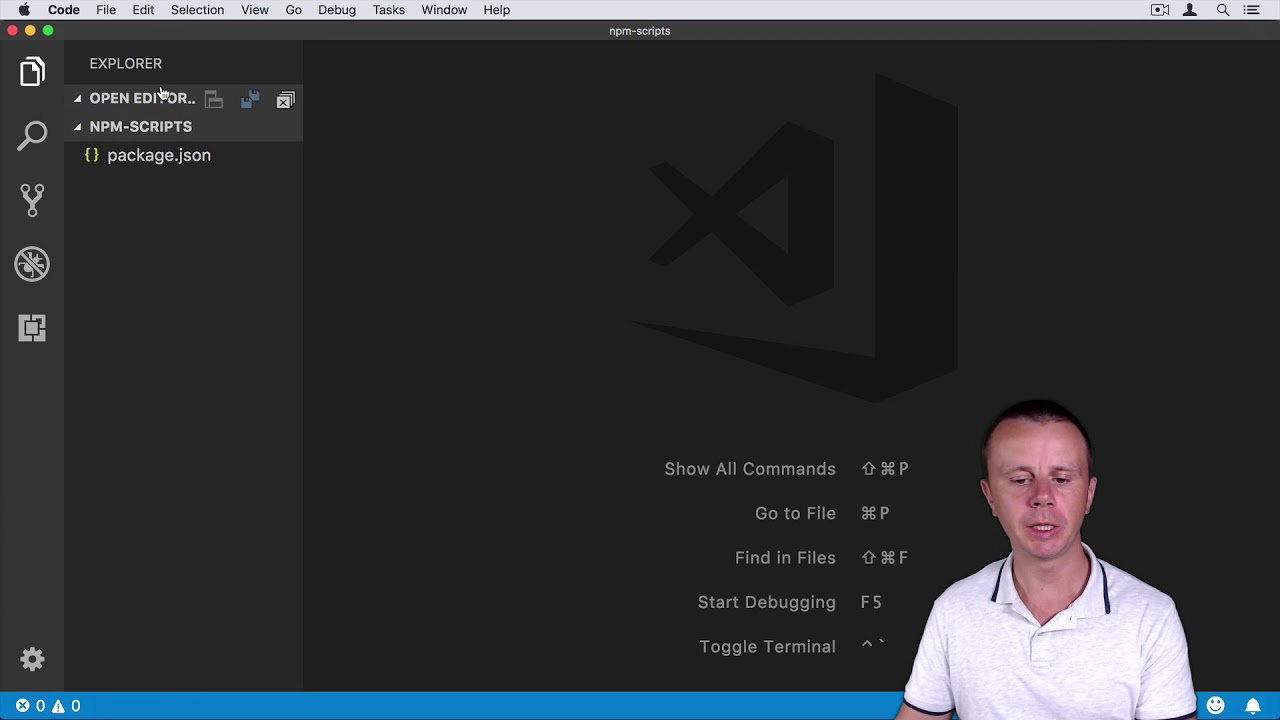
Task: Click the EXPLORER panel title
Action: (126, 64)
